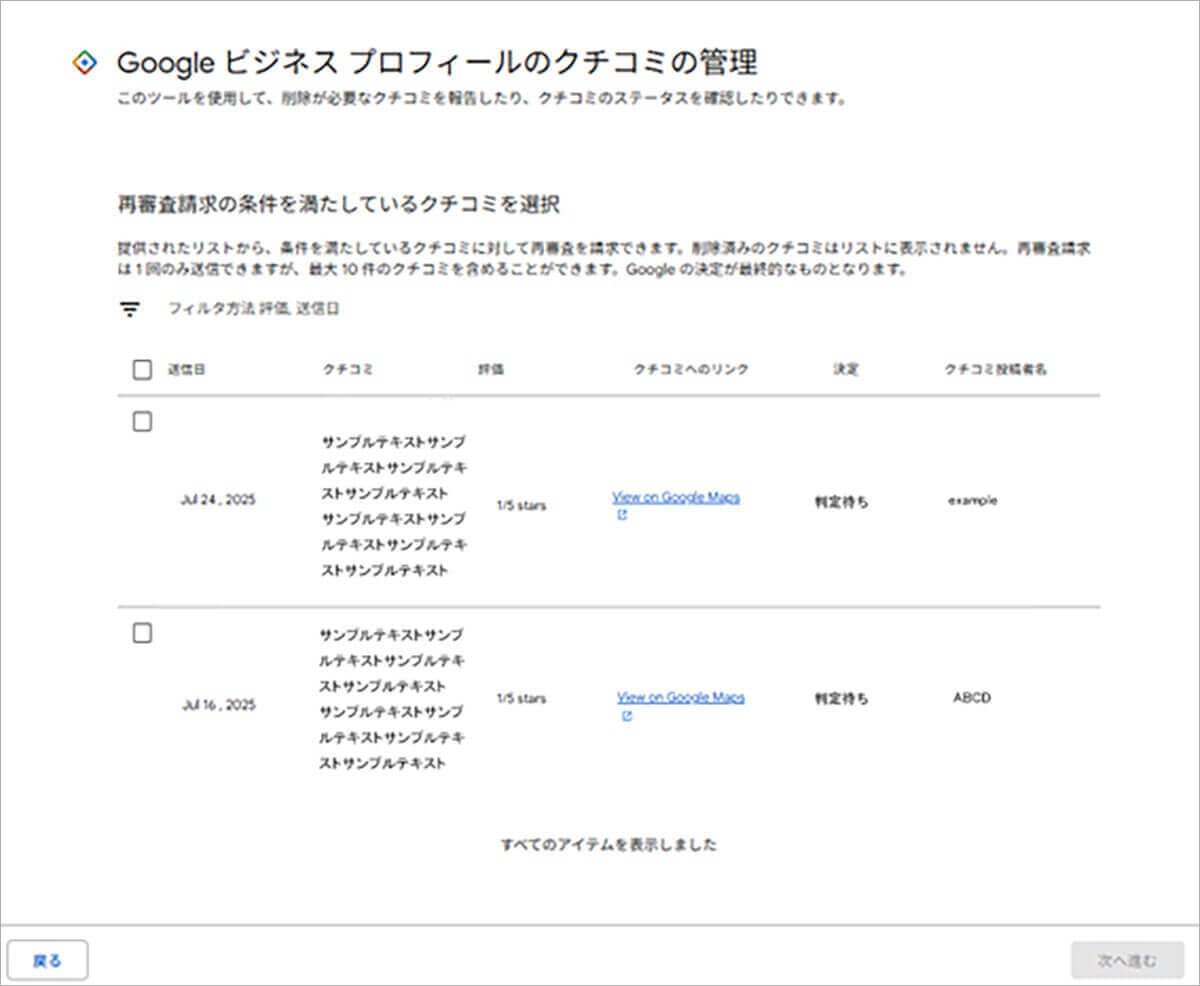Sort by the 送信日 column header
Image resolution: width=1200 pixels, height=986 pixels.
(x=187, y=370)
